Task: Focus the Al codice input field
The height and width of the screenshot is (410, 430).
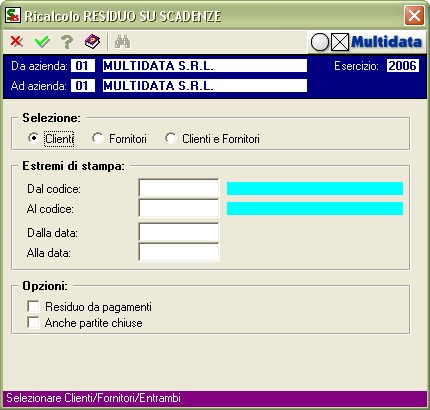Action: 179,208
